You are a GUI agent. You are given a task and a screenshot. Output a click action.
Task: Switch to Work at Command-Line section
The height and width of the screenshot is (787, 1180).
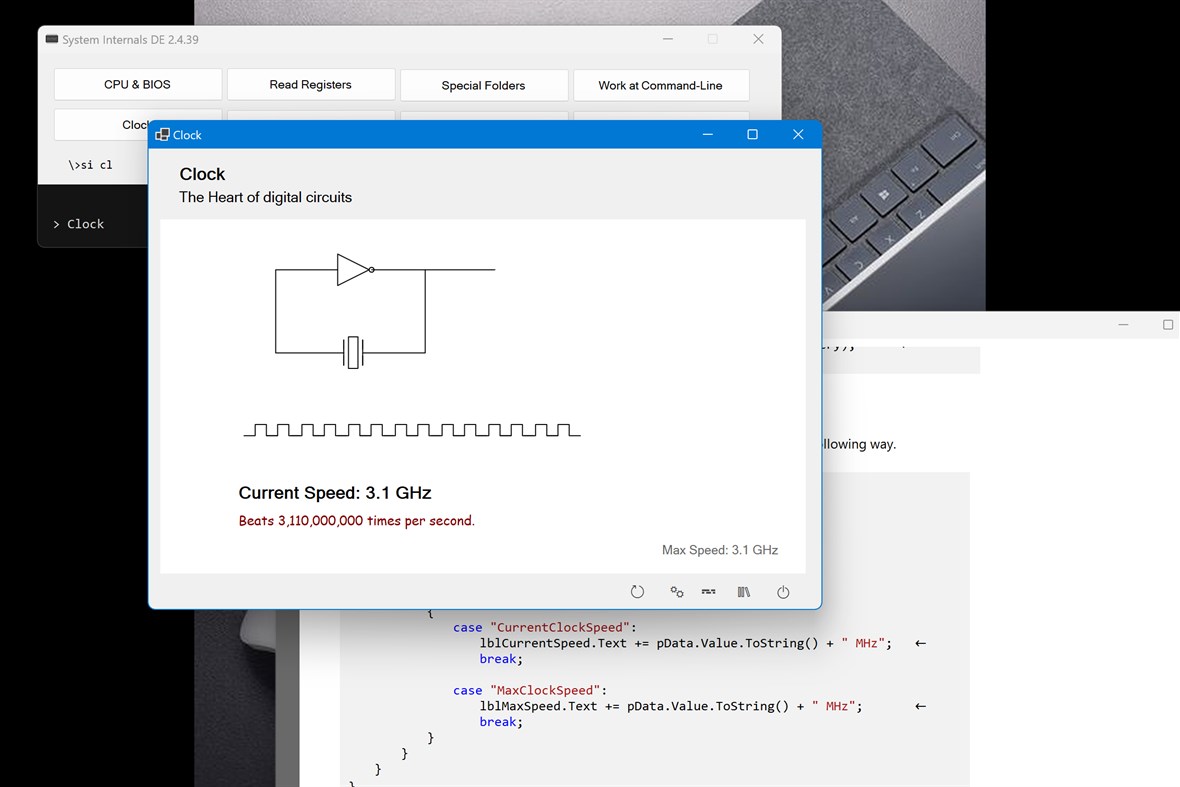tap(661, 85)
